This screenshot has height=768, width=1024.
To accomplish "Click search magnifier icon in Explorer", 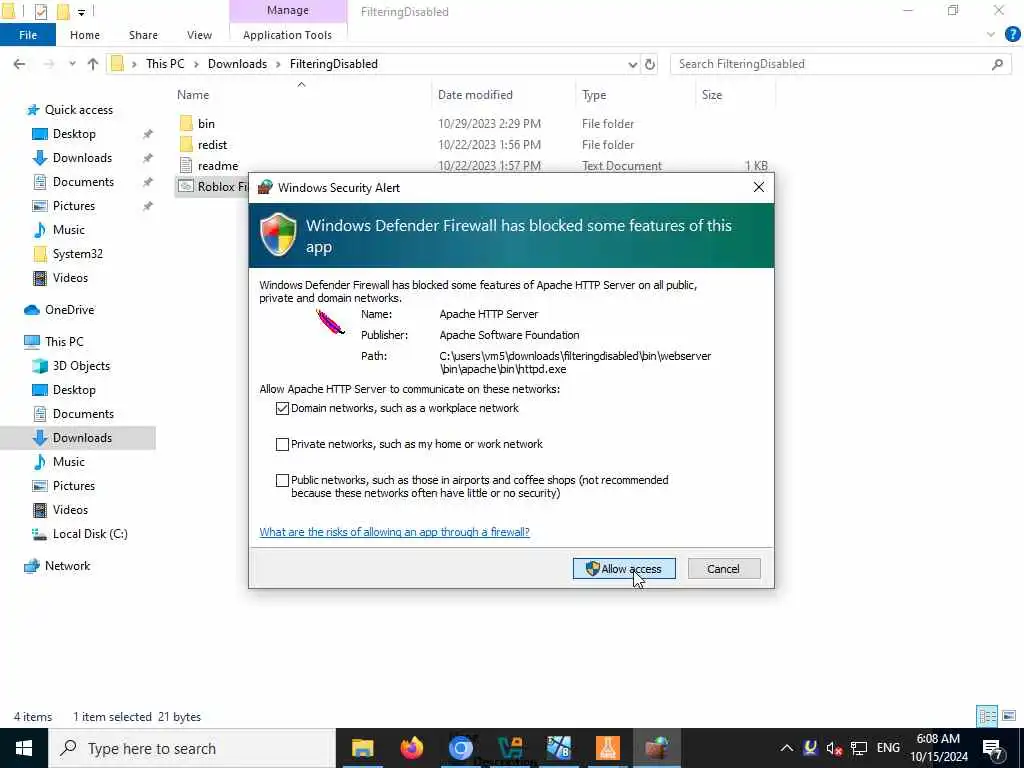I will click(997, 64).
